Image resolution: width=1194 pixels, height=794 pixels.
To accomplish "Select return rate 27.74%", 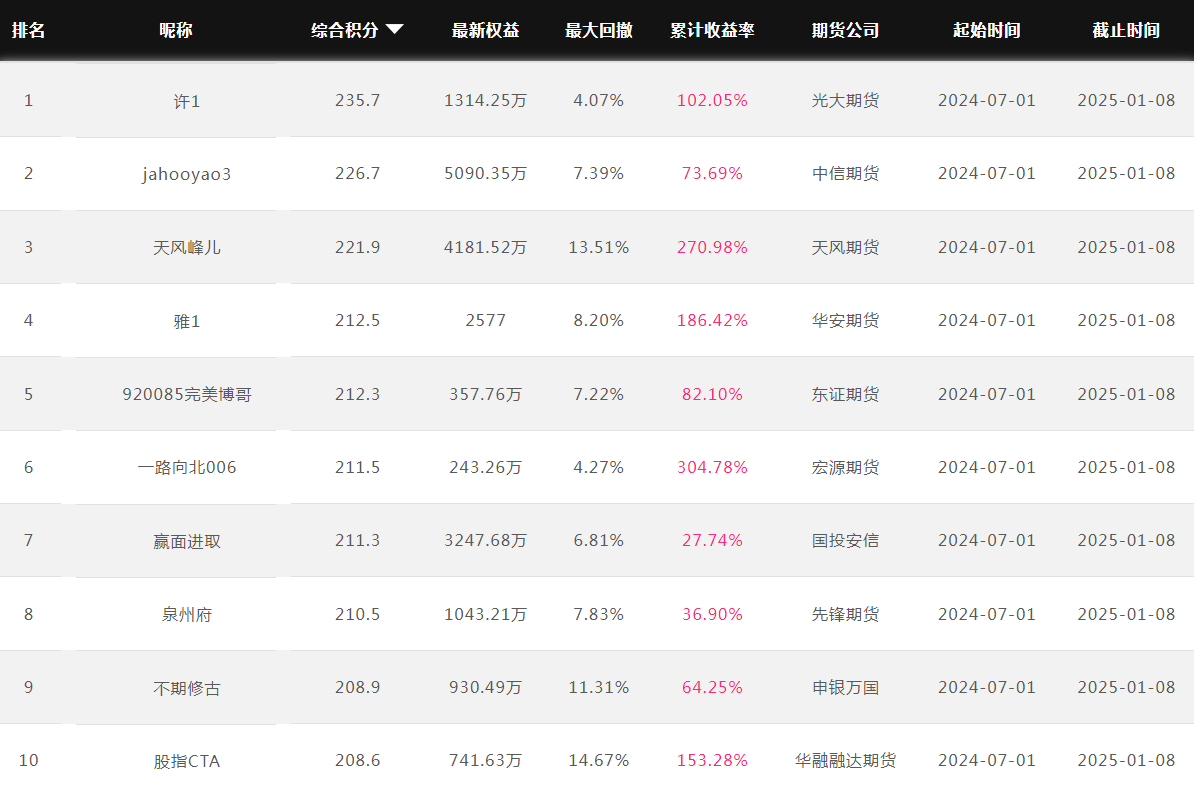I will [713, 540].
